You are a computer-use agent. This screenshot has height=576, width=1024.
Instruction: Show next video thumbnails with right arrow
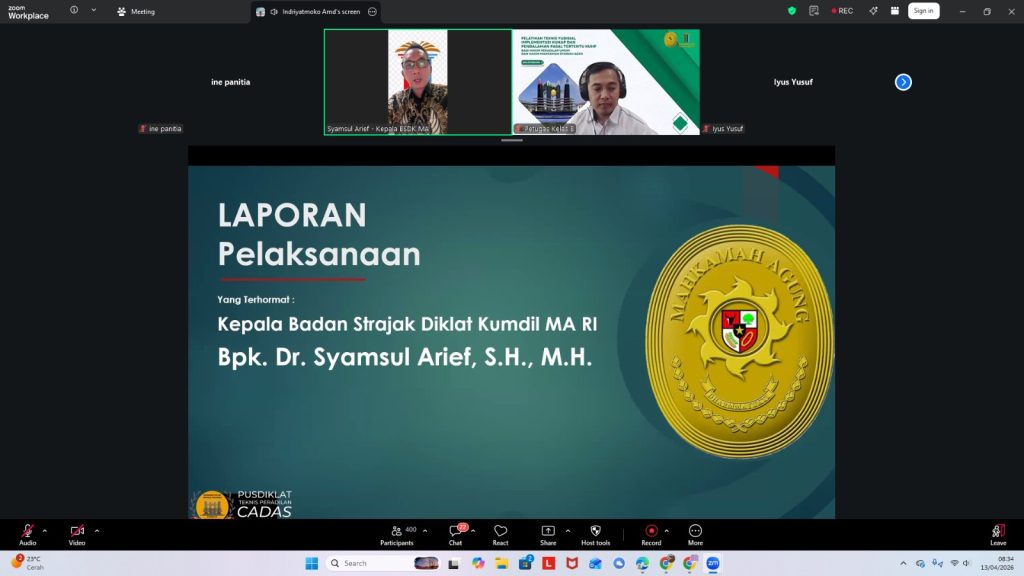(x=903, y=82)
